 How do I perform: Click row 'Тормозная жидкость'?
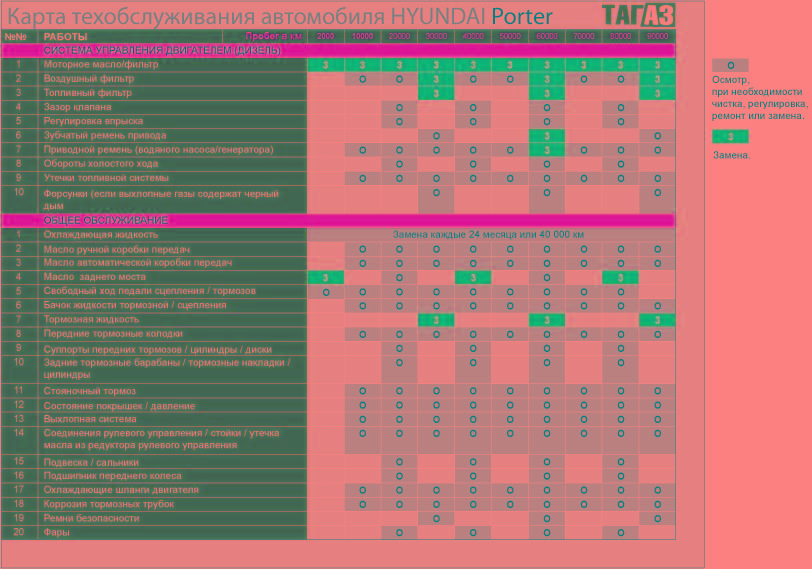(339, 319)
